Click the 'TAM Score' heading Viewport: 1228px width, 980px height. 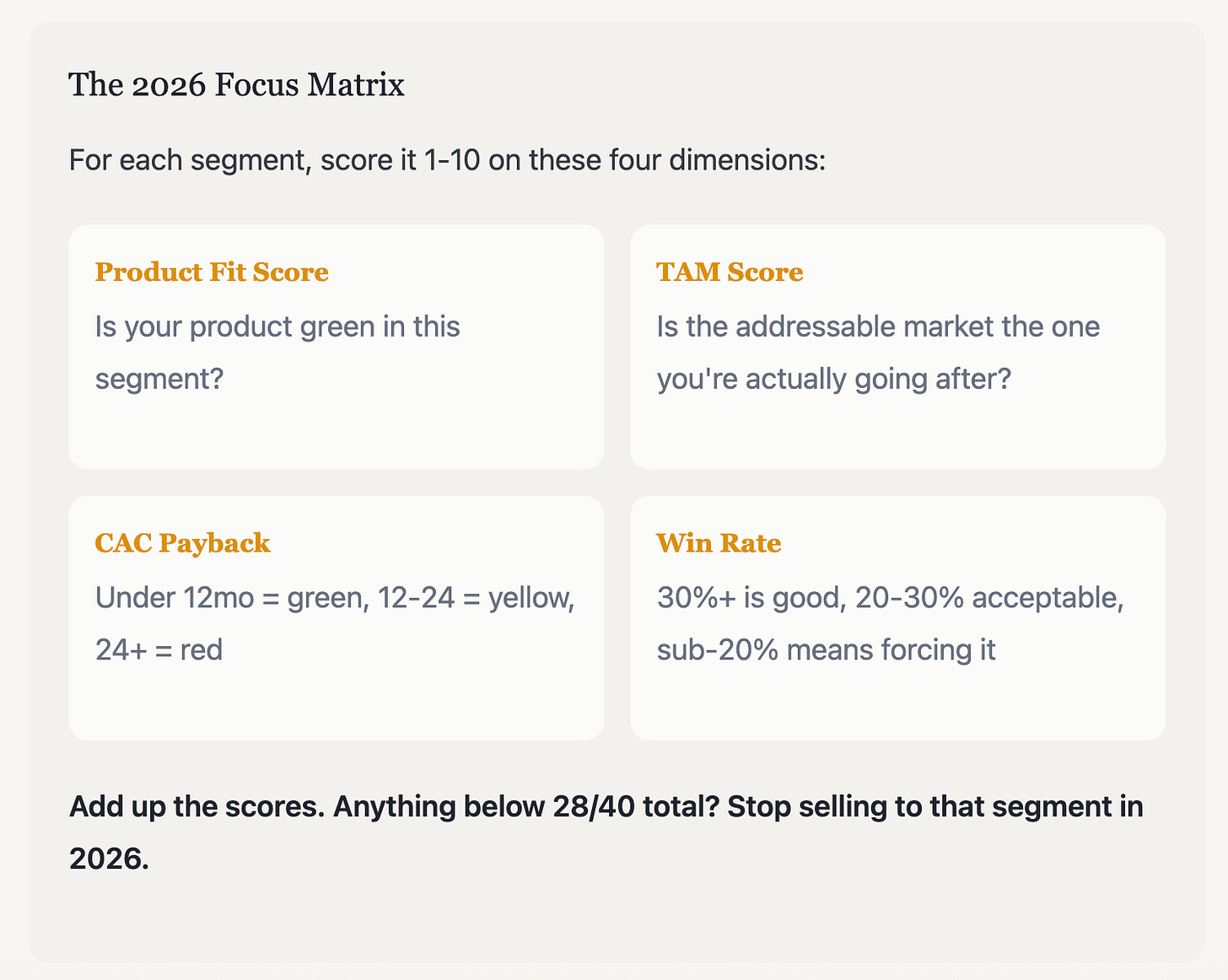730,272
